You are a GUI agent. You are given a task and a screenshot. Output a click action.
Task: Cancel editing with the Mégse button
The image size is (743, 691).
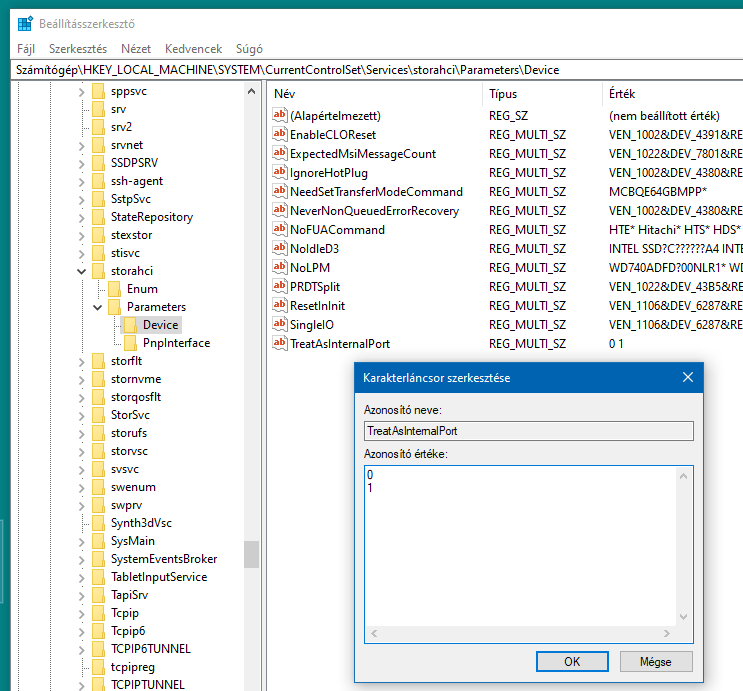point(656,662)
